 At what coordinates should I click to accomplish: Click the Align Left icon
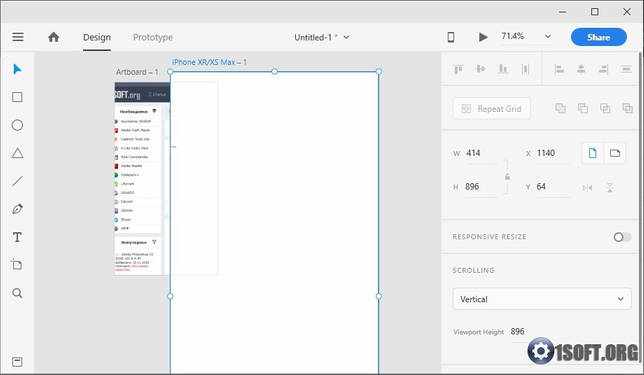tap(559, 69)
